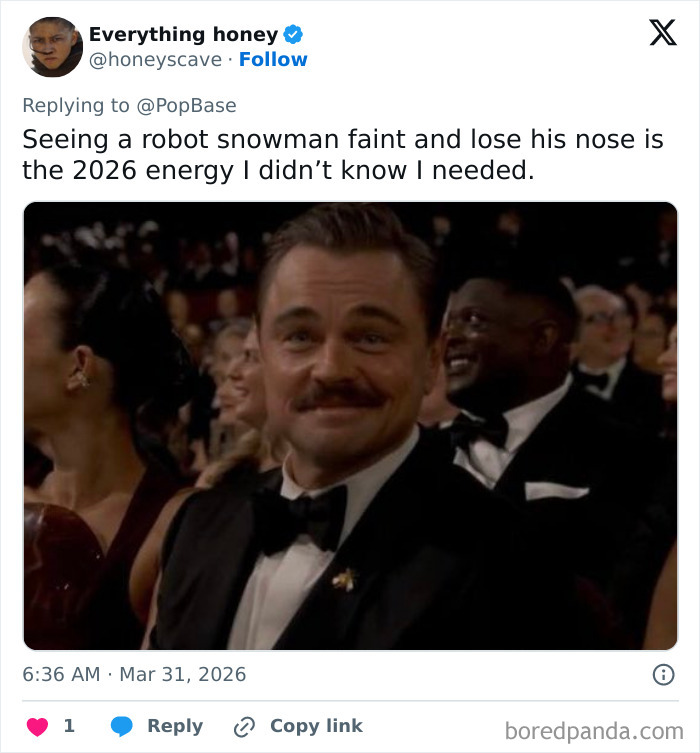The image size is (700, 753).
Task: Follow the @honeyscave account
Action: click(273, 60)
